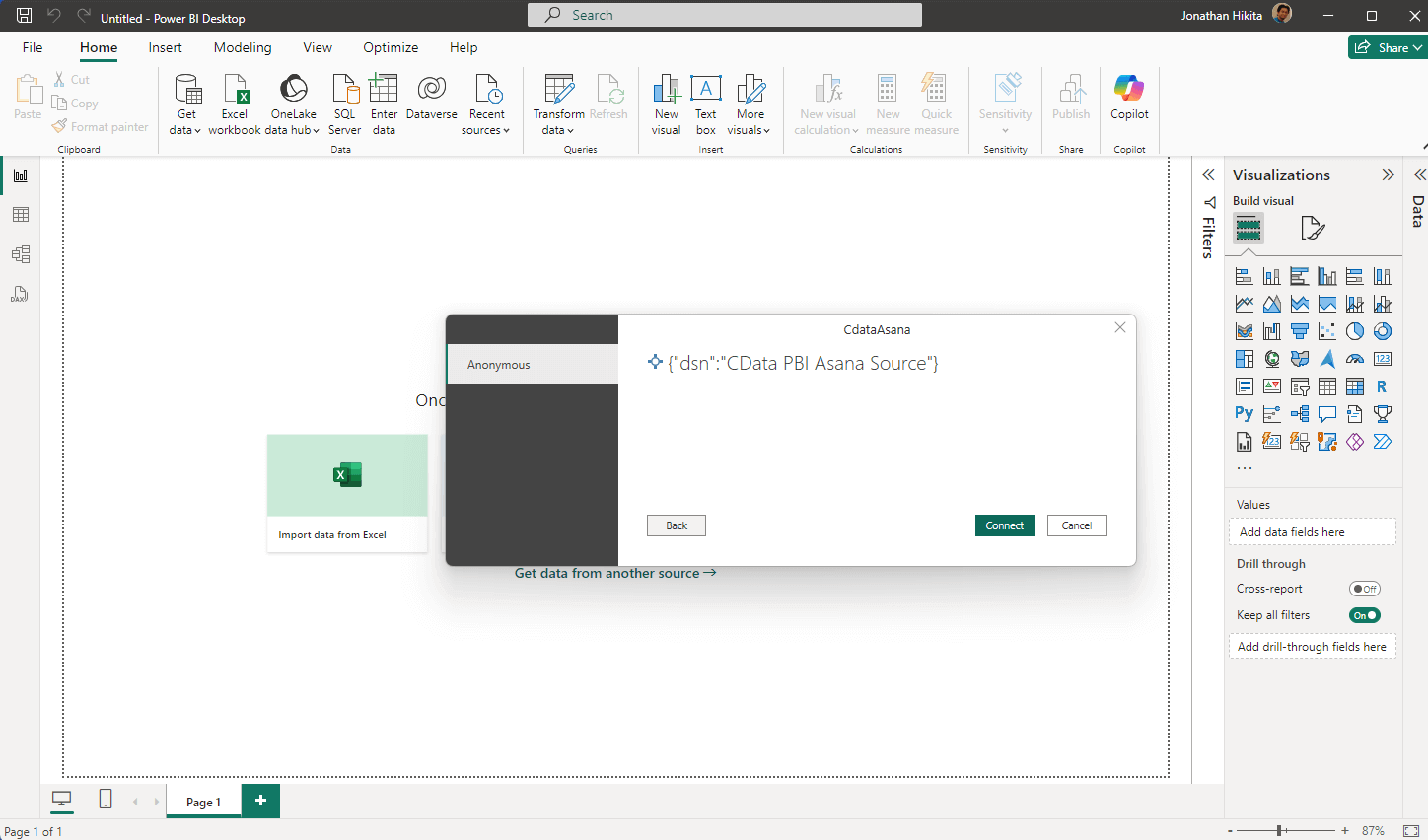Click the Connect button
The image size is (1428, 840).
(x=1004, y=525)
